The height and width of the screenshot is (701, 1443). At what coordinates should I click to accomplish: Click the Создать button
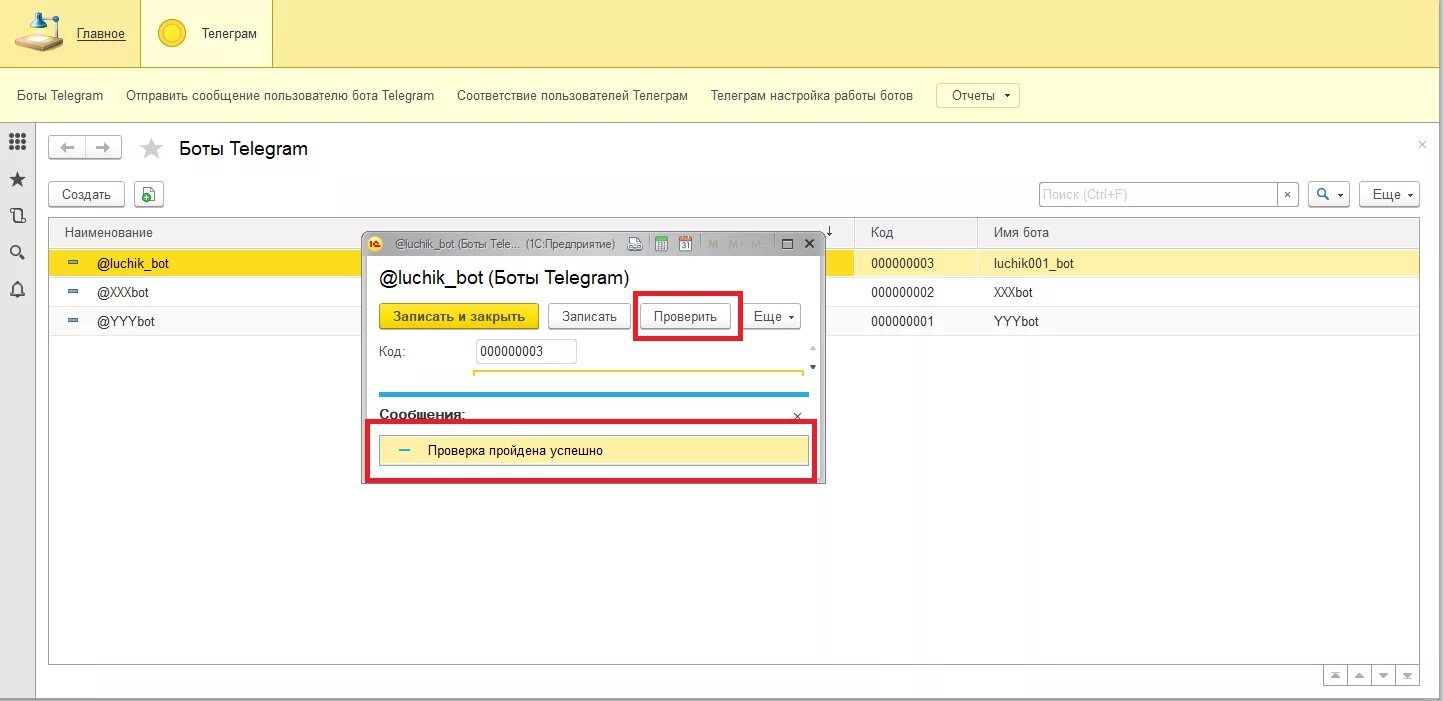pos(86,194)
